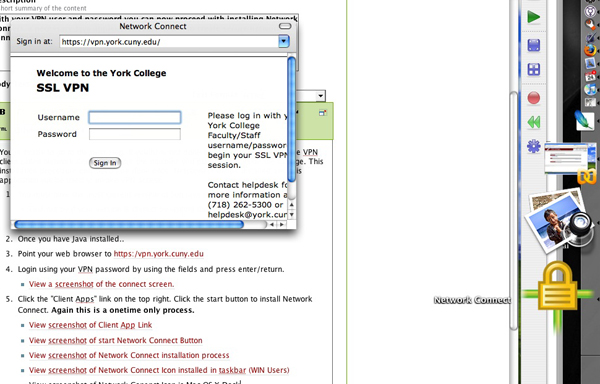This screenshot has height=384, width=600.
Task: Click the blue full-screen frame icon
Action: 533,45
